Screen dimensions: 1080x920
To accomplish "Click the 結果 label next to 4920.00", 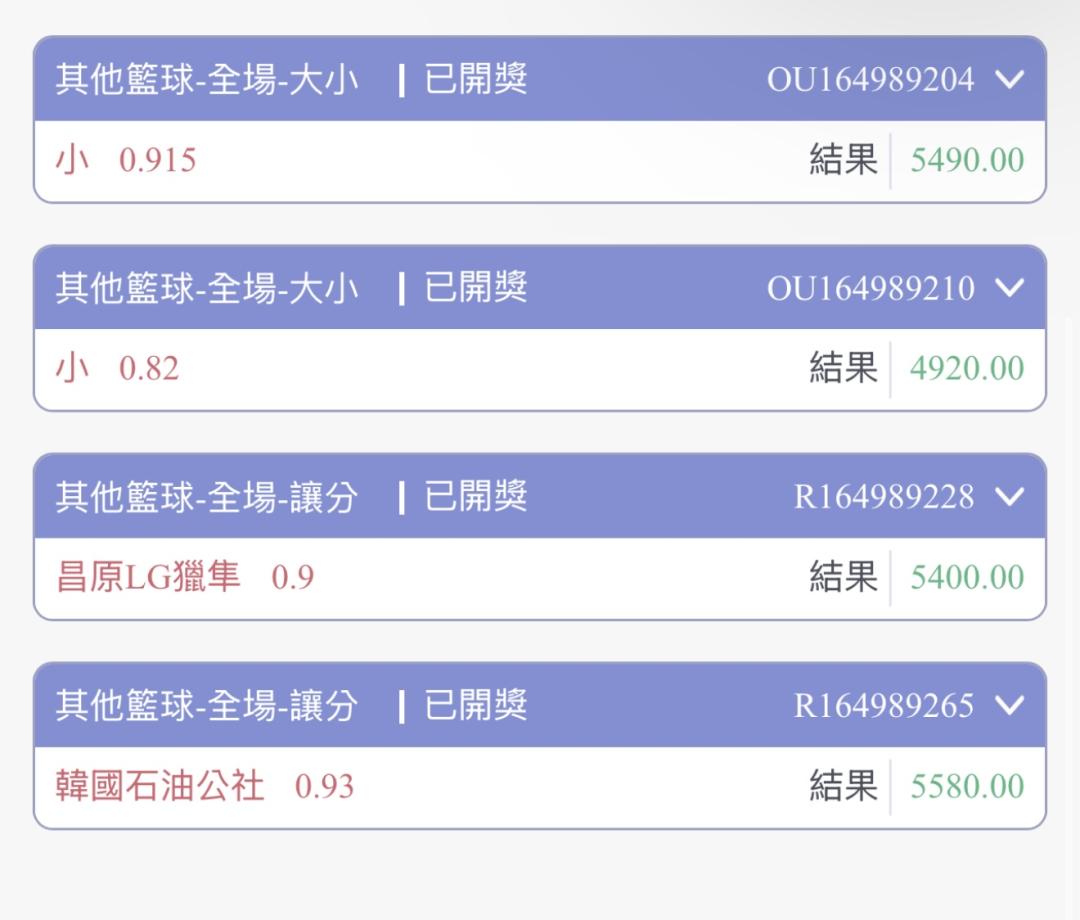I will 843,368.
